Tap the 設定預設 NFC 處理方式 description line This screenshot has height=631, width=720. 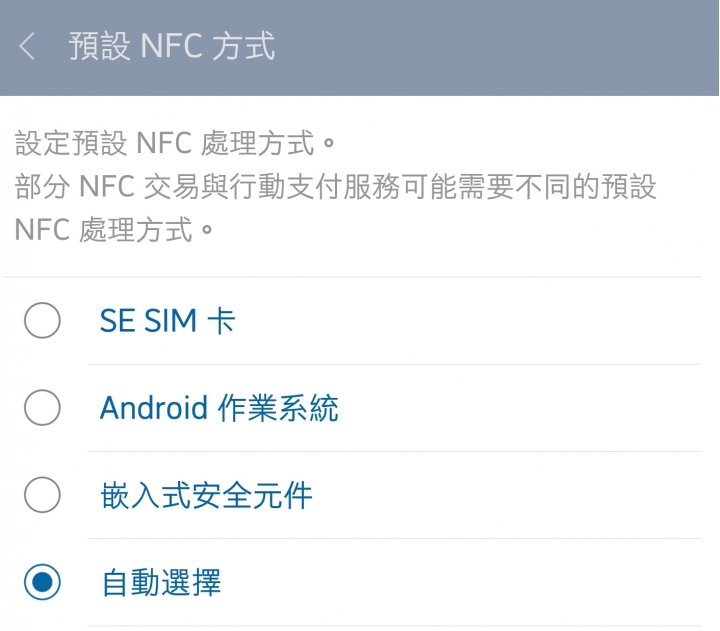click(173, 143)
